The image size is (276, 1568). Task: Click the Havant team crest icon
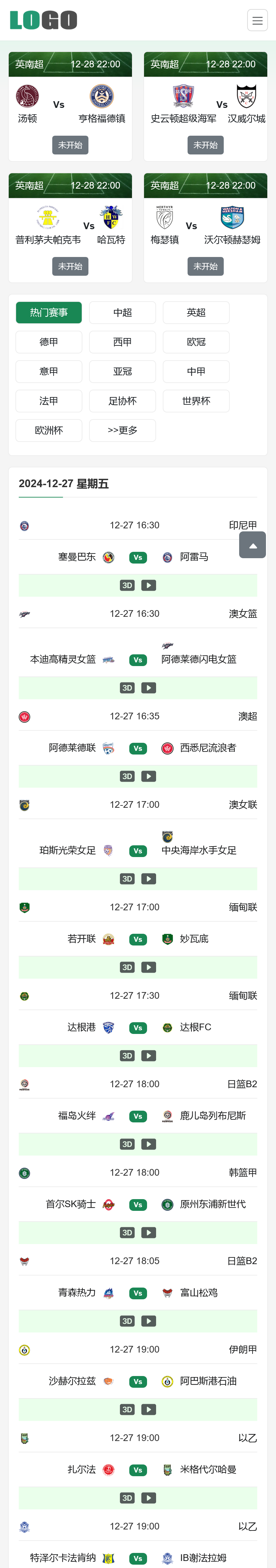pyautogui.click(x=111, y=217)
